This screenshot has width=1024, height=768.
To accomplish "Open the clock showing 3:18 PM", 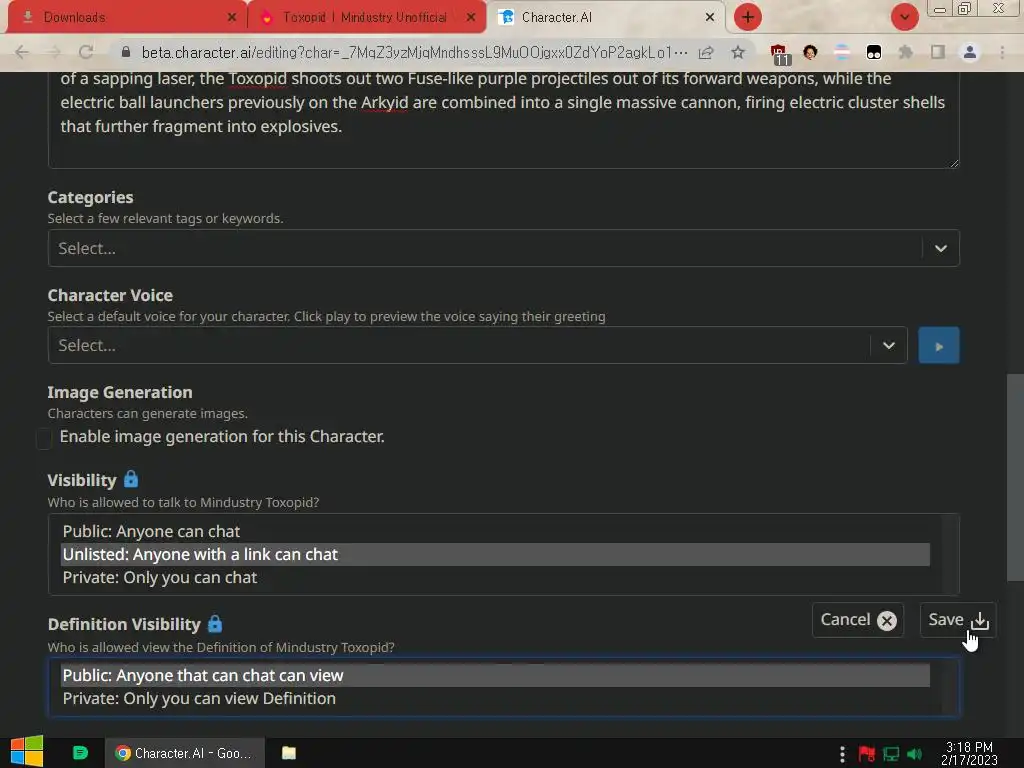I will tap(969, 754).
